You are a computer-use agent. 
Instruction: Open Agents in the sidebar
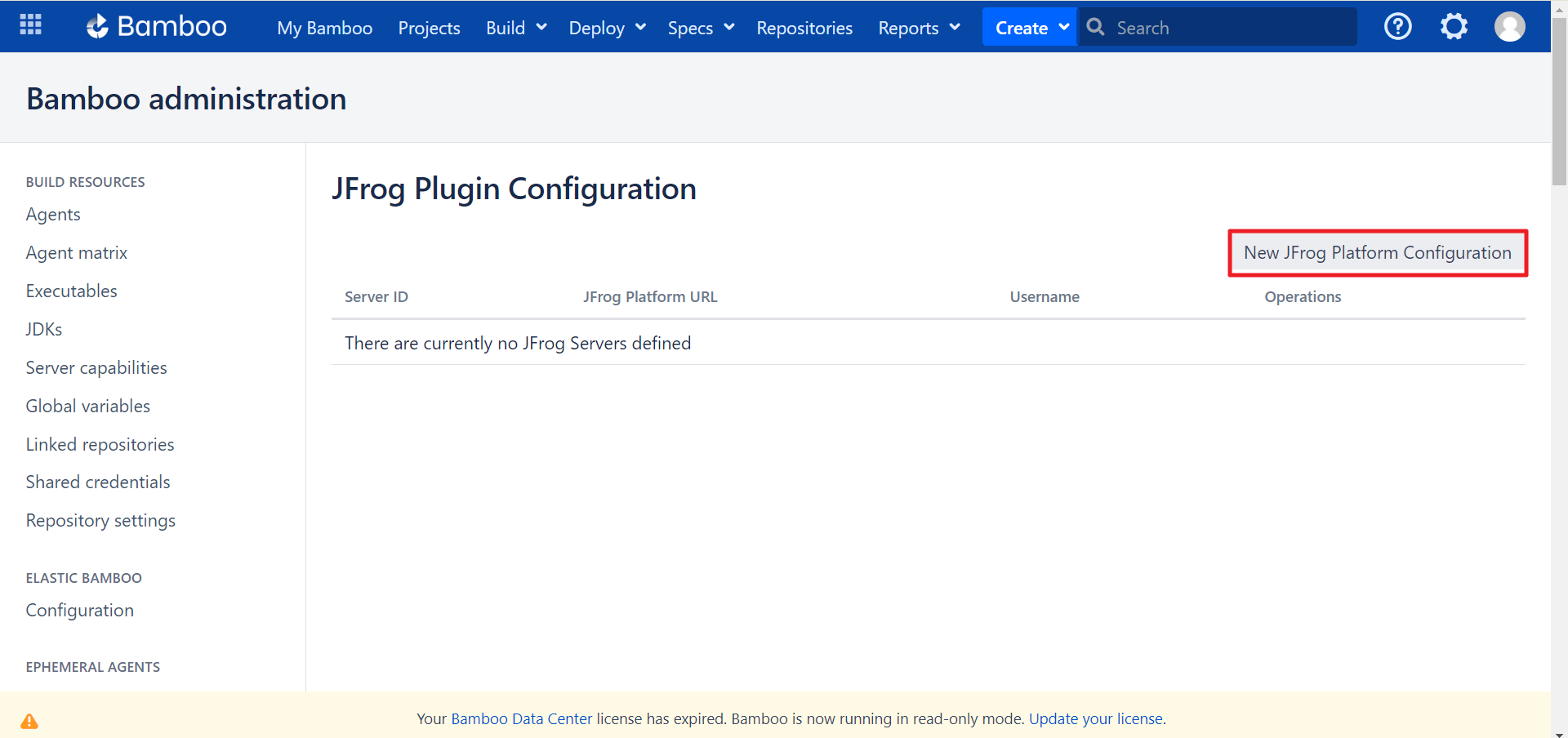[53, 214]
